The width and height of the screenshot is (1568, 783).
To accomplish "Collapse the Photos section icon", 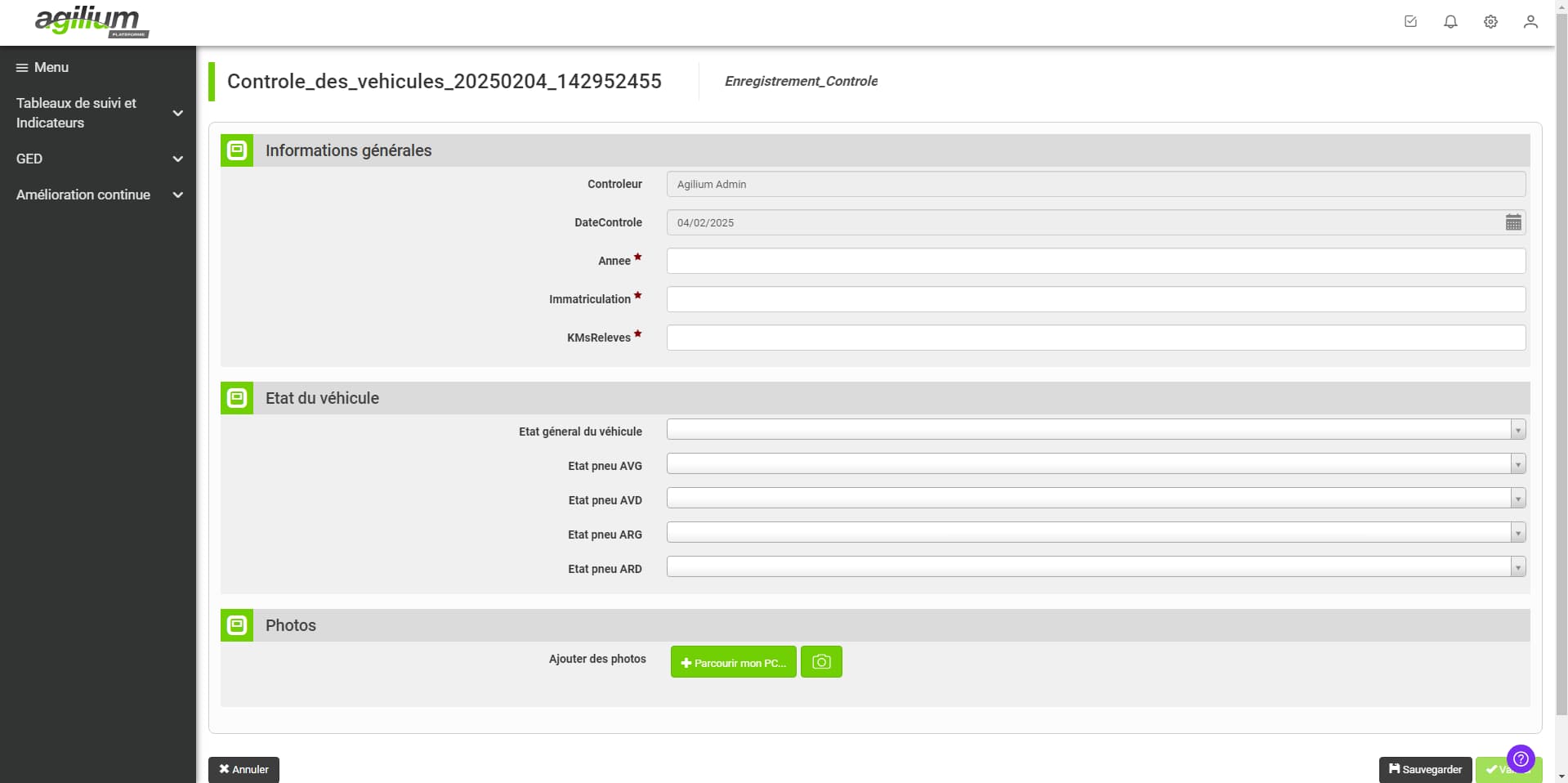I will pos(237,625).
